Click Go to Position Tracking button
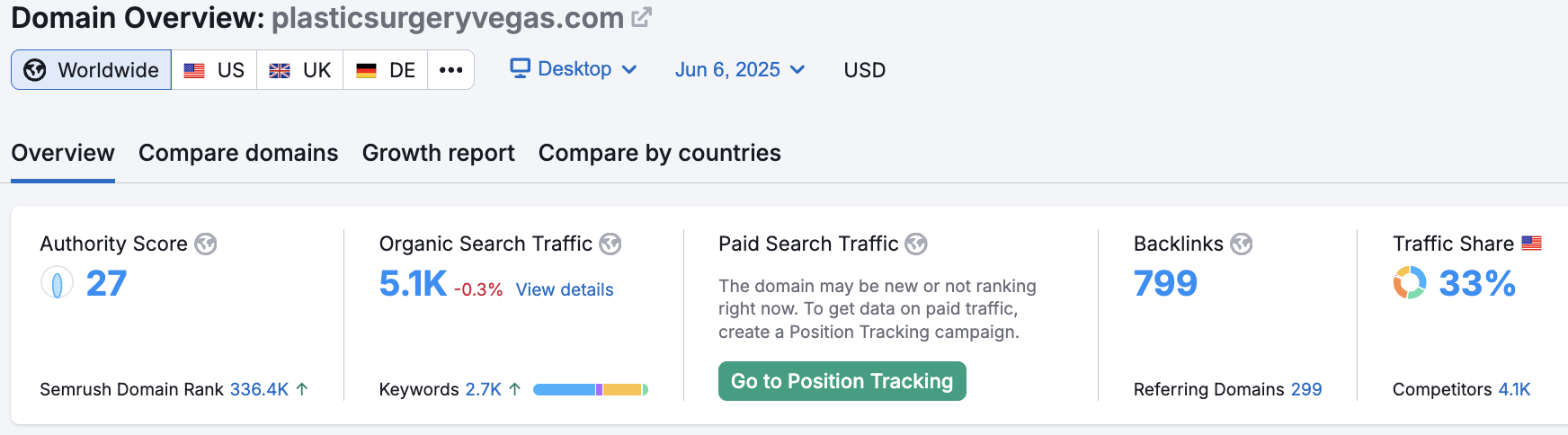1568x435 pixels. (842, 381)
